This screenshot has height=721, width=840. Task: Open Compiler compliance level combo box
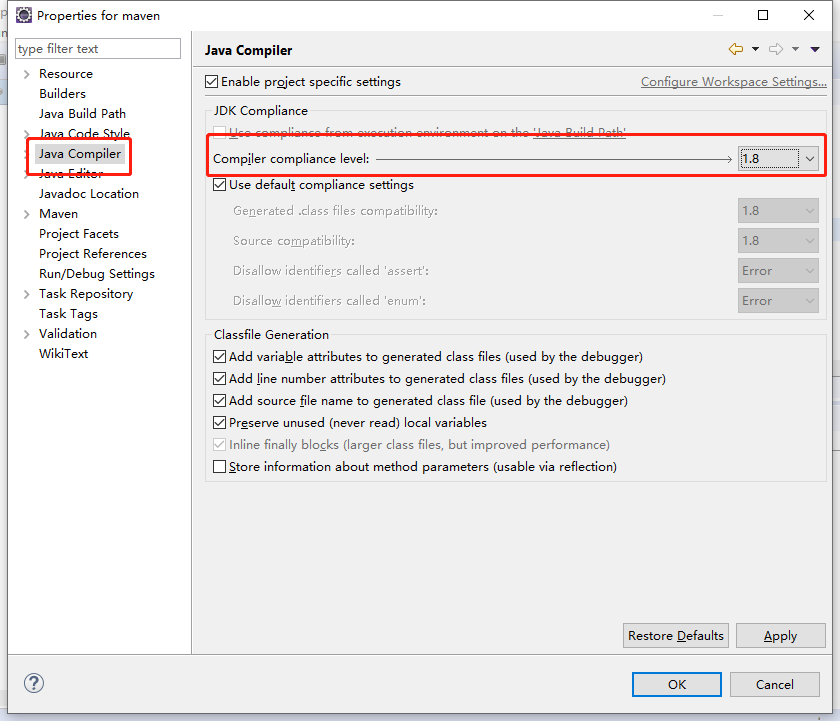(778, 159)
